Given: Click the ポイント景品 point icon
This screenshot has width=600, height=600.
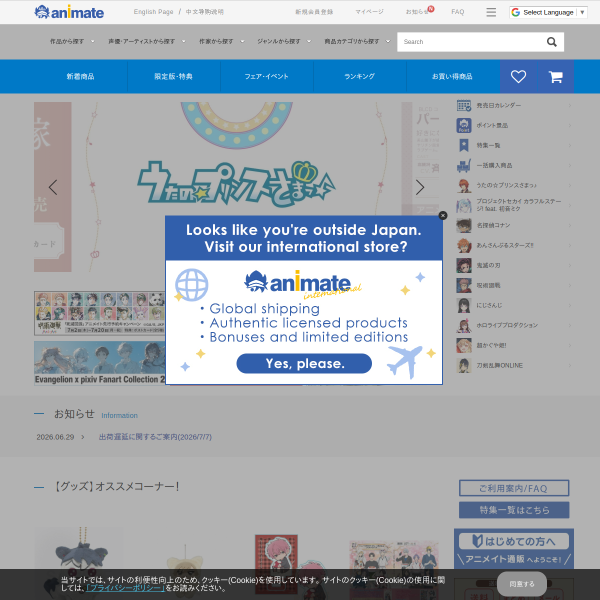Looking at the screenshot, I should [x=464, y=125].
